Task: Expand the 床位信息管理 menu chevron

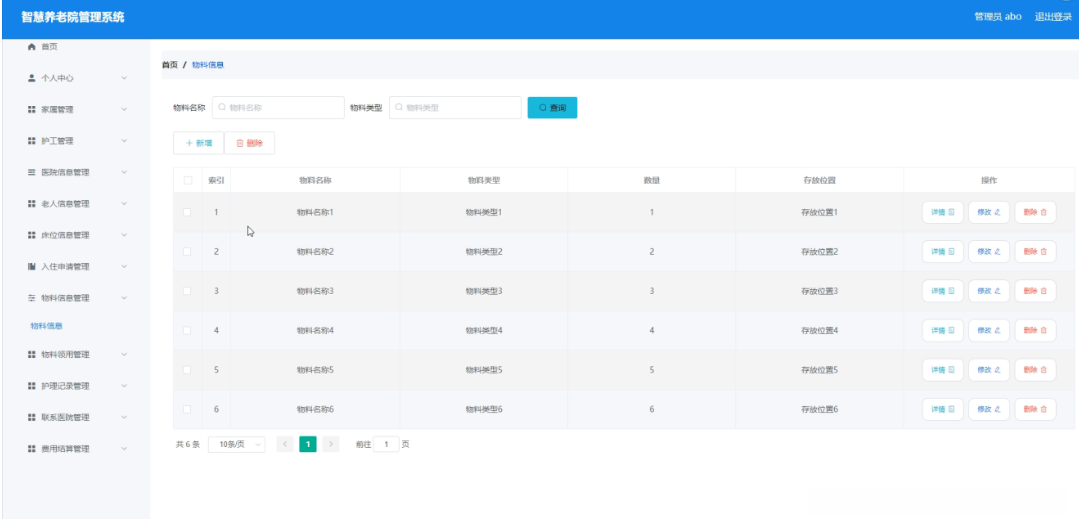Action: pyautogui.click(x=124, y=235)
